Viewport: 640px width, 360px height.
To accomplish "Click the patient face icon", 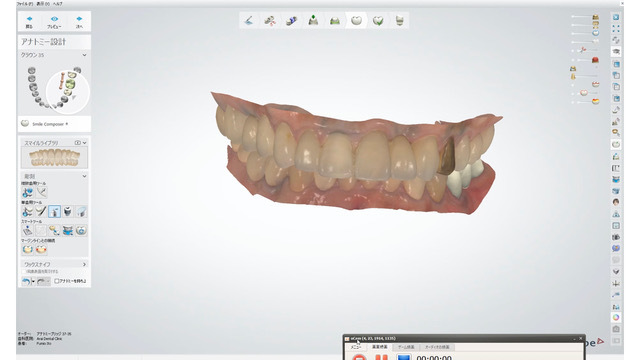I will click(616, 202).
